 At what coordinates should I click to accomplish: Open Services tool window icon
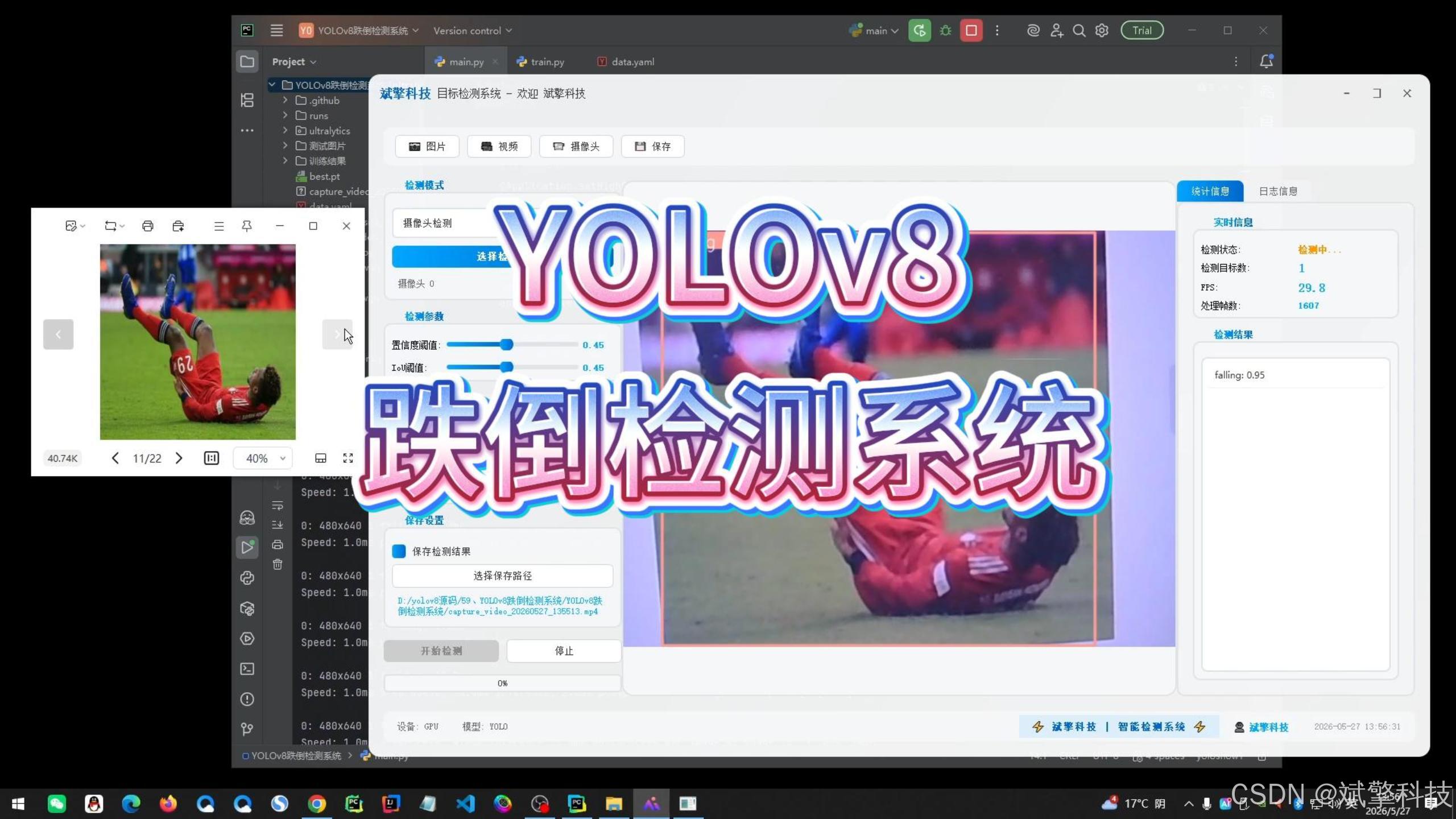pos(247,639)
